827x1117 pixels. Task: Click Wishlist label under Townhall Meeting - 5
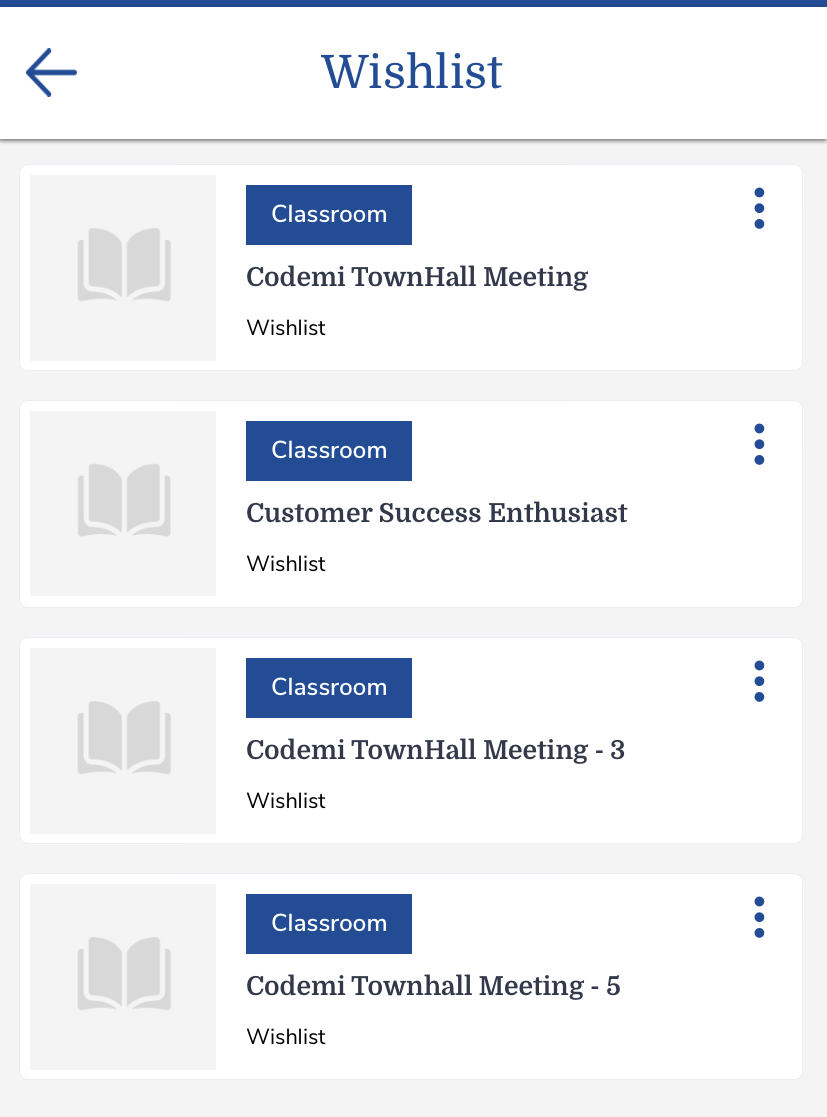click(x=286, y=1037)
